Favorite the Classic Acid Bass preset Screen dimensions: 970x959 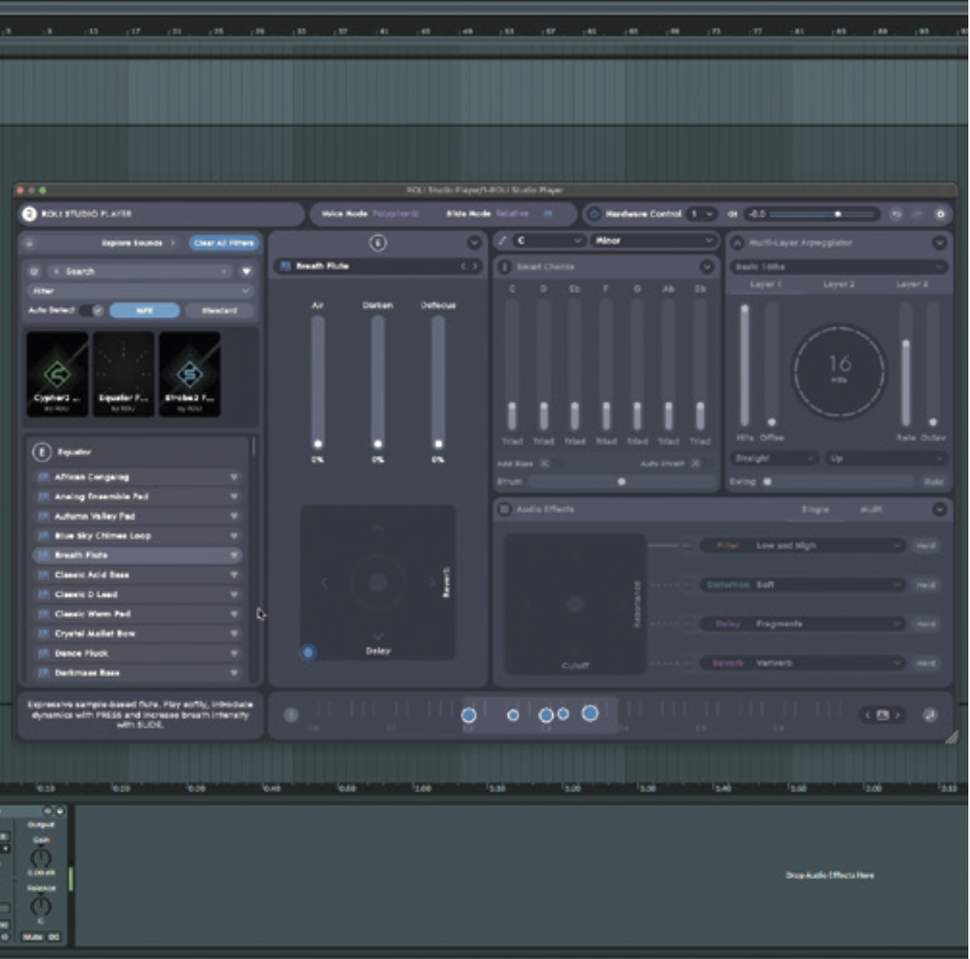coord(234,575)
